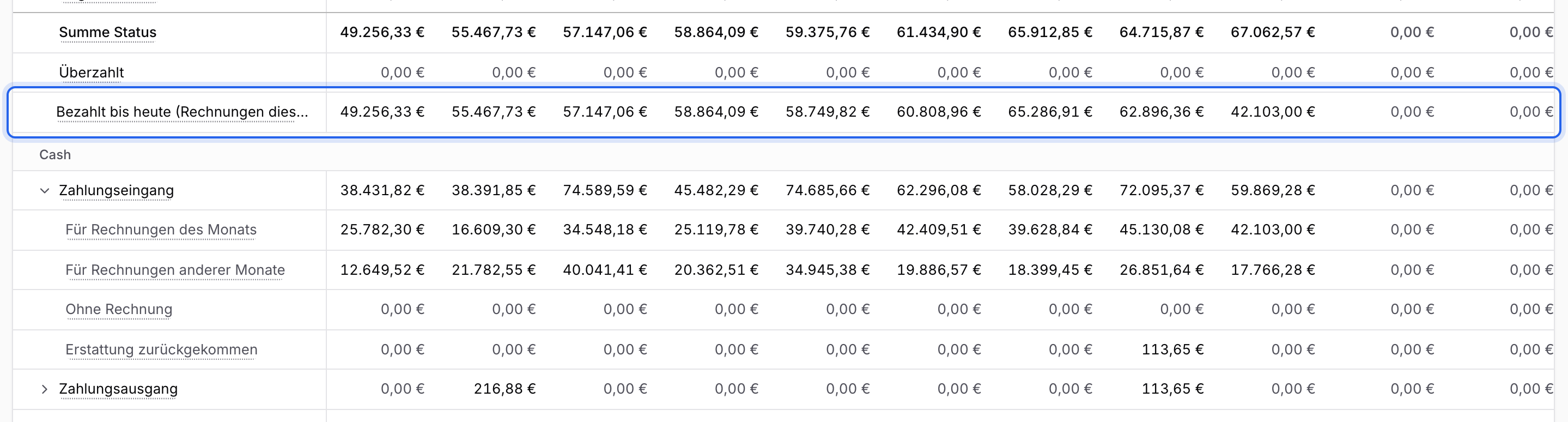Click the Bezahlt bis heute row label

182,112
